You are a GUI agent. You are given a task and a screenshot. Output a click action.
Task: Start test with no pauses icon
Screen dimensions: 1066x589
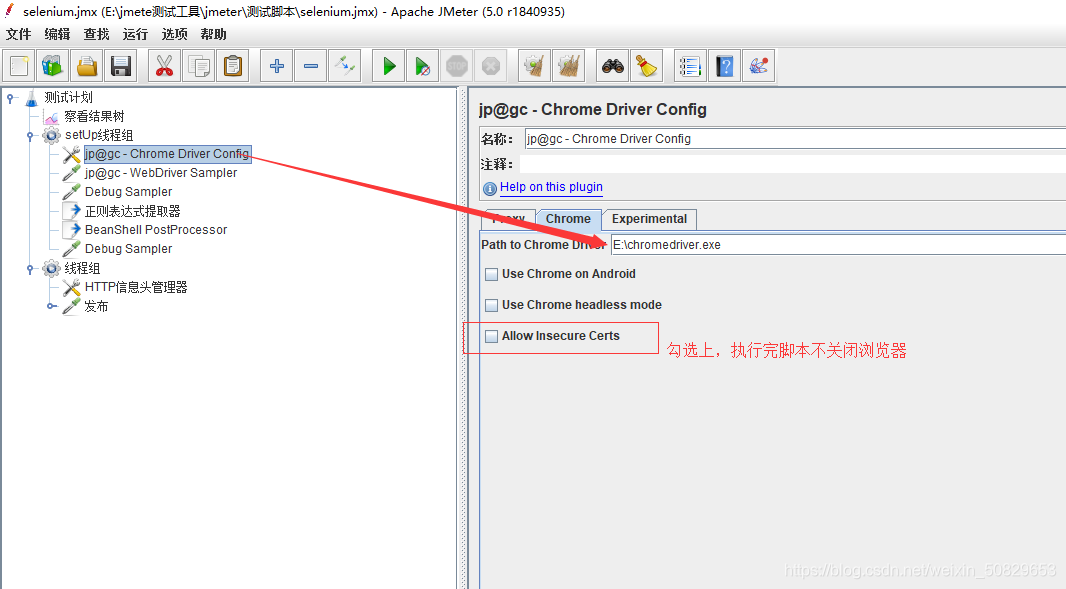point(422,66)
